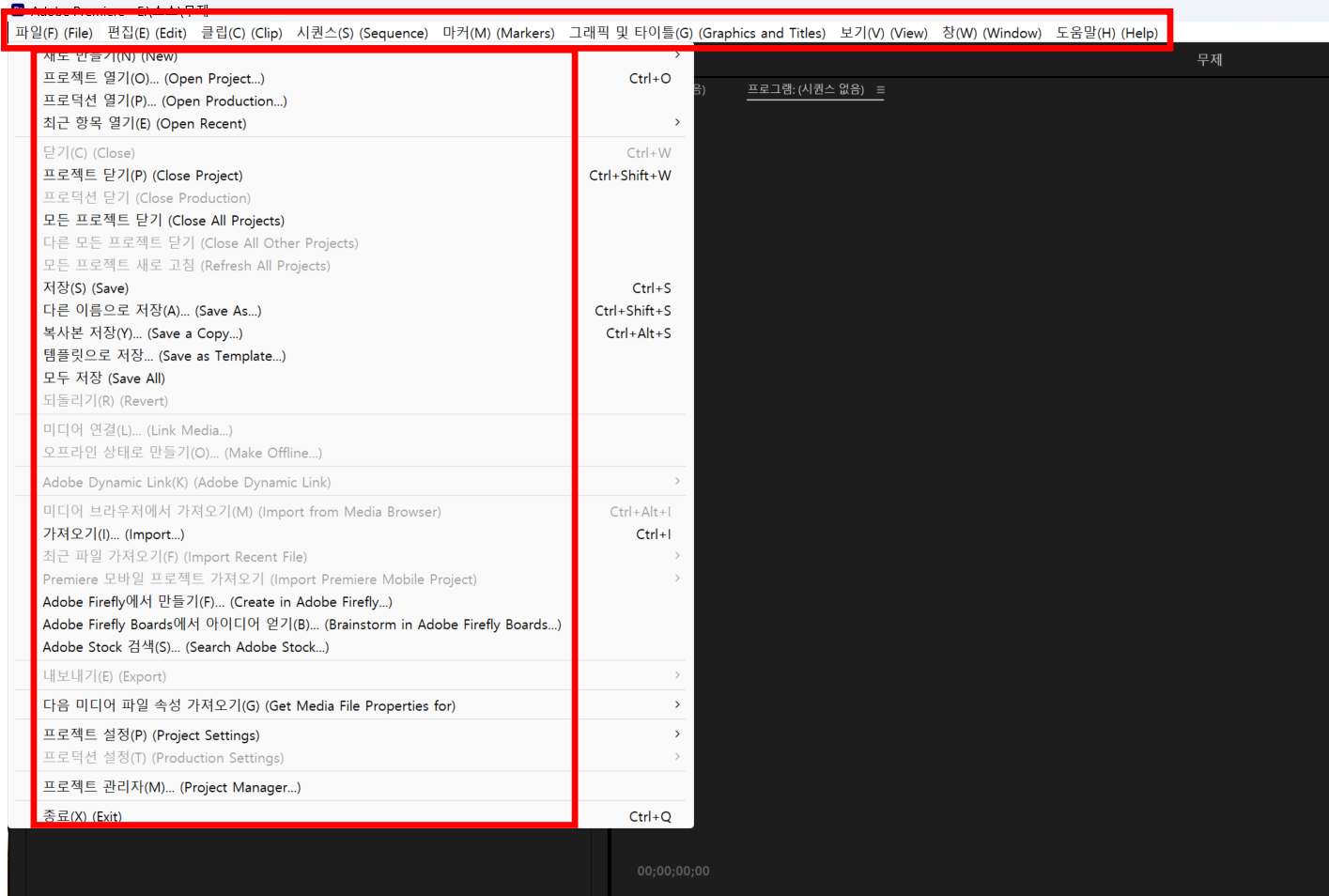Open the 보기(V) (View) menu
Viewport: 1329px width, 896px height.
(884, 33)
